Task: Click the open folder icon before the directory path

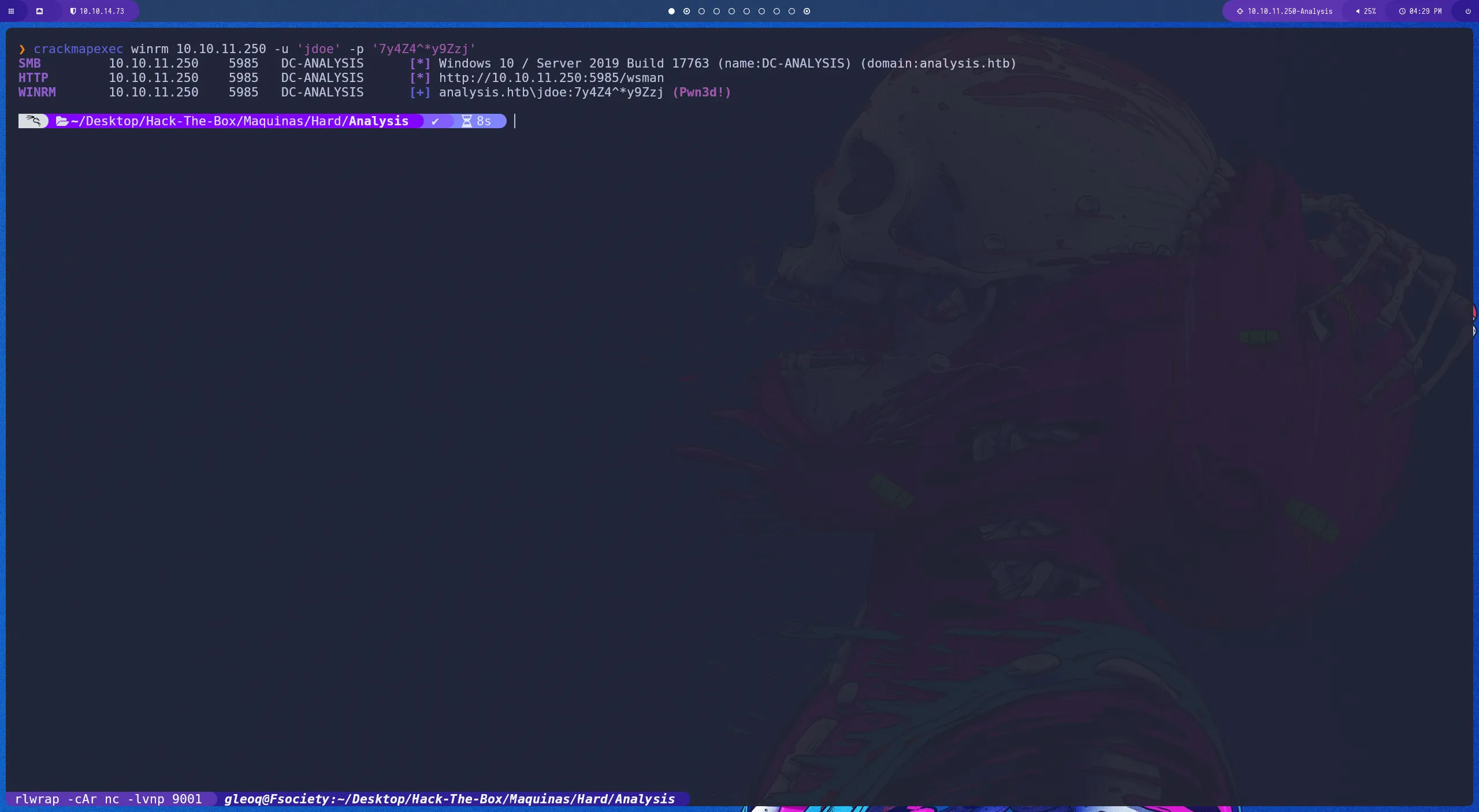Action: [61, 121]
